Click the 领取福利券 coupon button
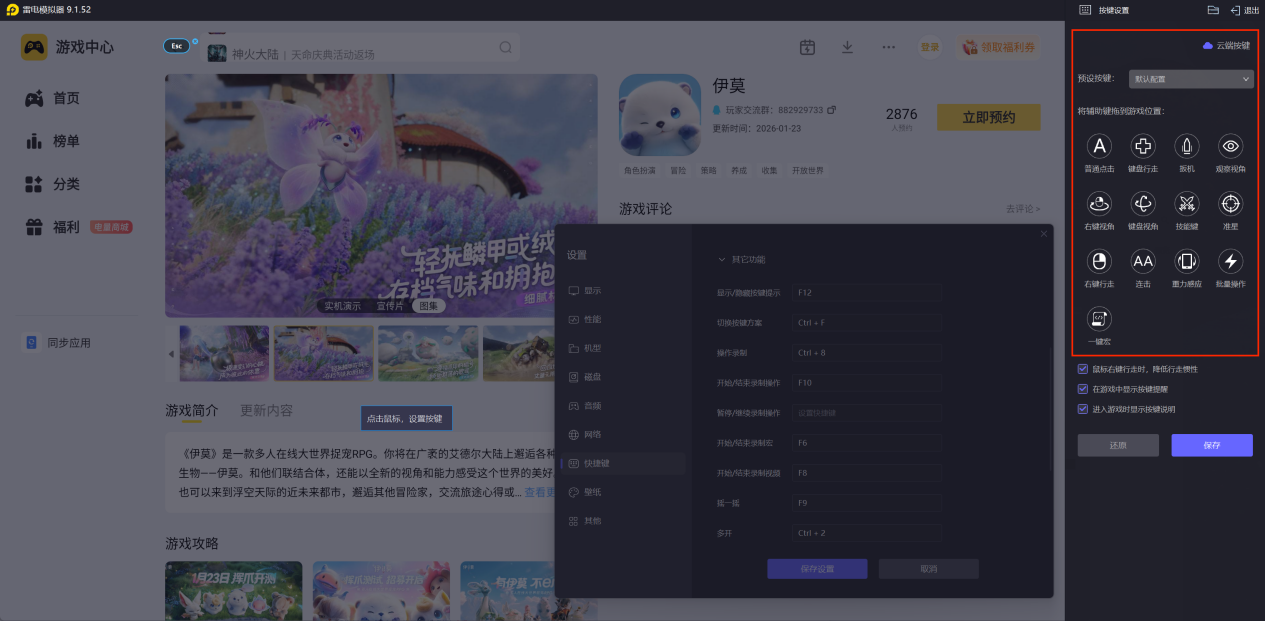Image resolution: width=1265 pixels, height=621 pixels. (x=999, y=47)
